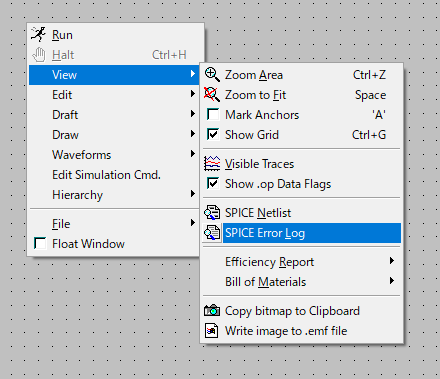Uncheck the Show Grid checkbox
Image resolution: width=440 pixels, height=379 pixels.
213,134
